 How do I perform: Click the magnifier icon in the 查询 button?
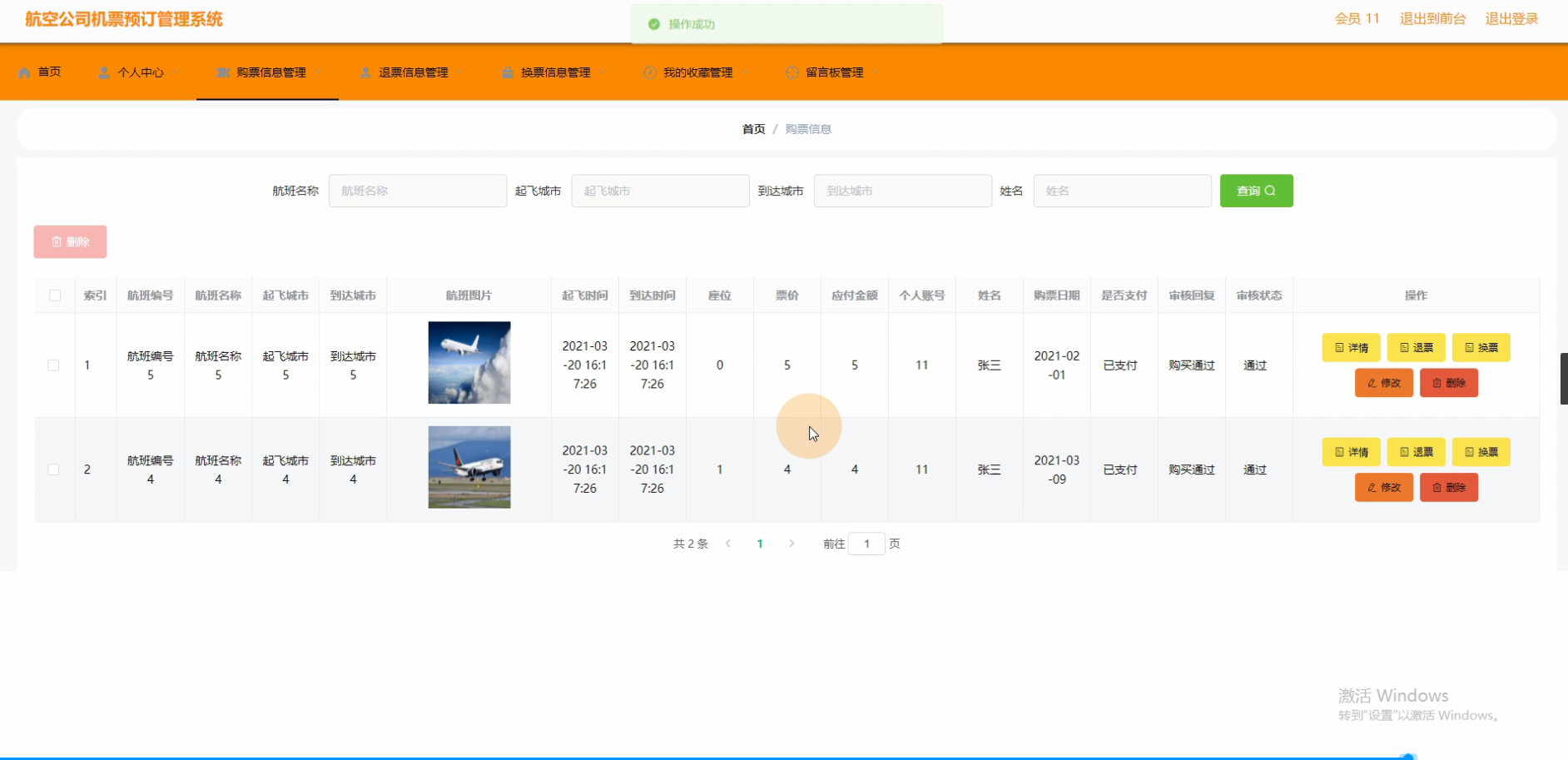pos(1270,191)
